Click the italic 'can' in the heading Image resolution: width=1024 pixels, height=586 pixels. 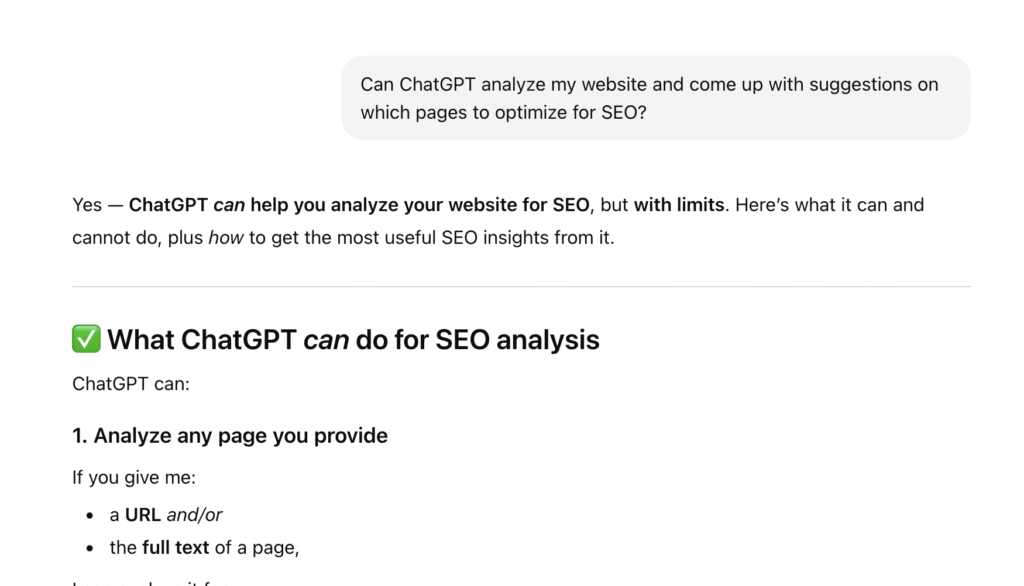tap(326, 340)
